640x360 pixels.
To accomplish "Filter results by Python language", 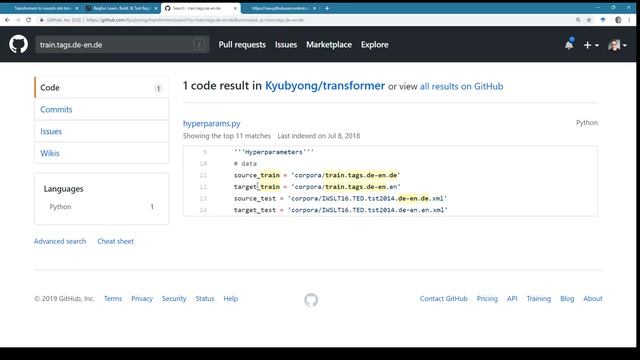I will tap(101, 207).
